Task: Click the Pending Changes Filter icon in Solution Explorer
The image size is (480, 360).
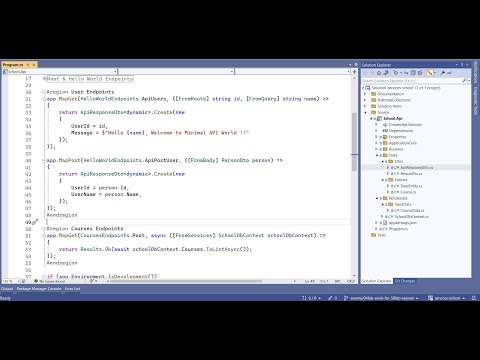Action: click(396, 73)
